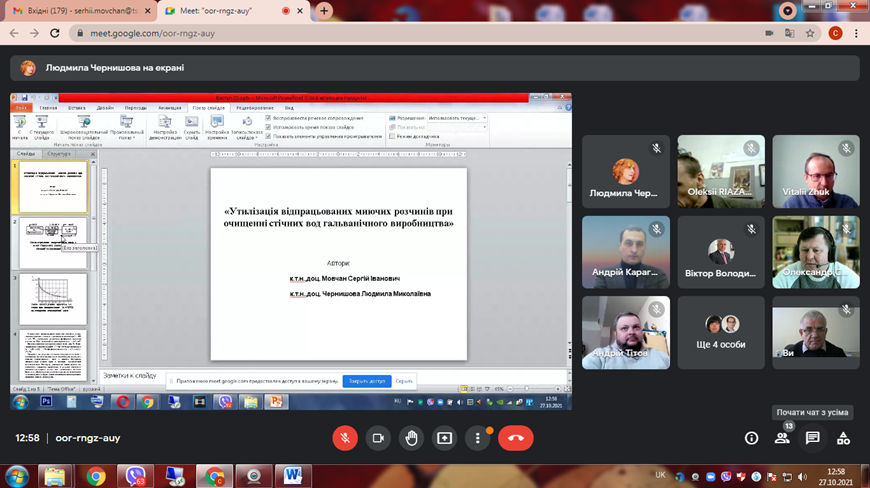Open webcam app icon on taskbar

pyautogui.click(x=254, y=476)
